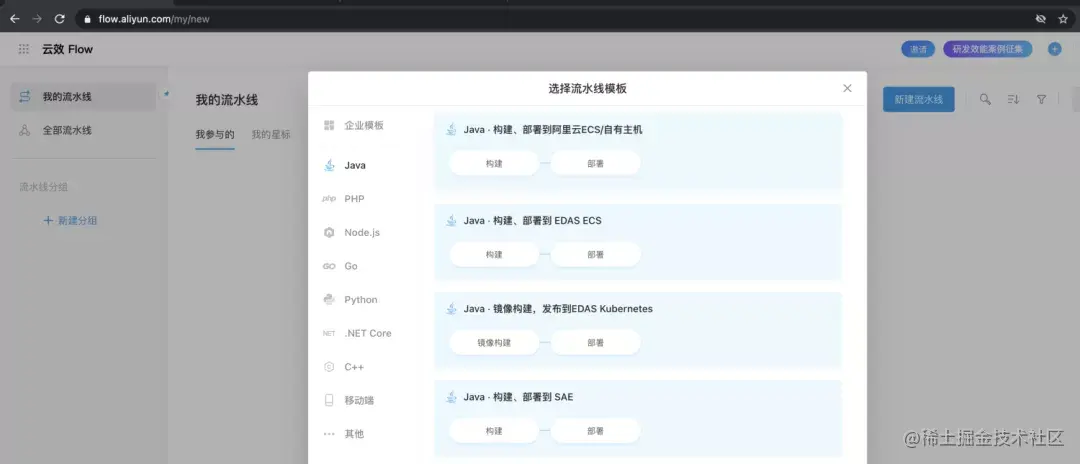Viewport: 1080px width, 464px height.
Task: Click the php icon in category list
Action: (x=329, y=199)
